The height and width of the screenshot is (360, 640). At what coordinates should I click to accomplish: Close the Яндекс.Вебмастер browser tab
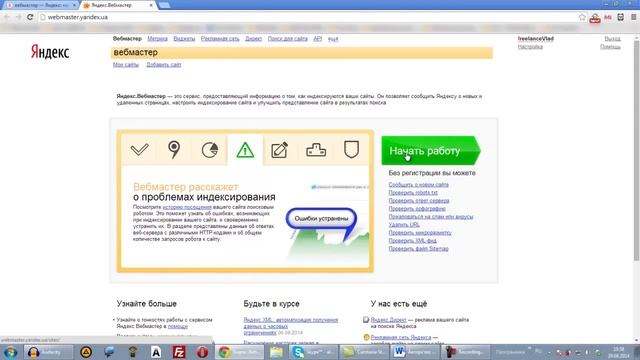pyautogui.click(x=151, y=5)
